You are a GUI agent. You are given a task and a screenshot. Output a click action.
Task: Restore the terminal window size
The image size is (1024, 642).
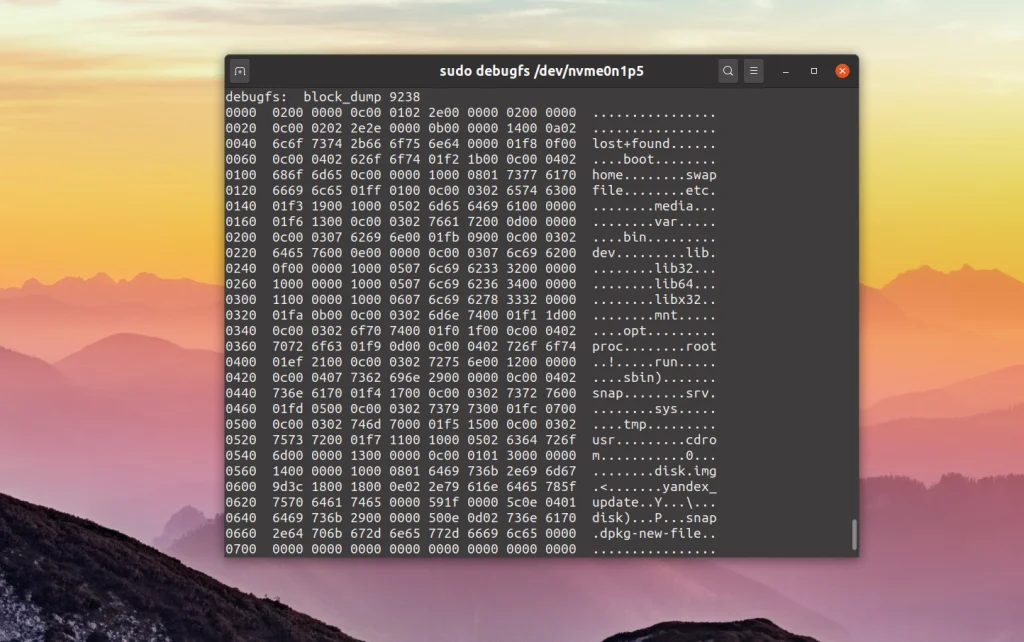(x=813, y=71)
